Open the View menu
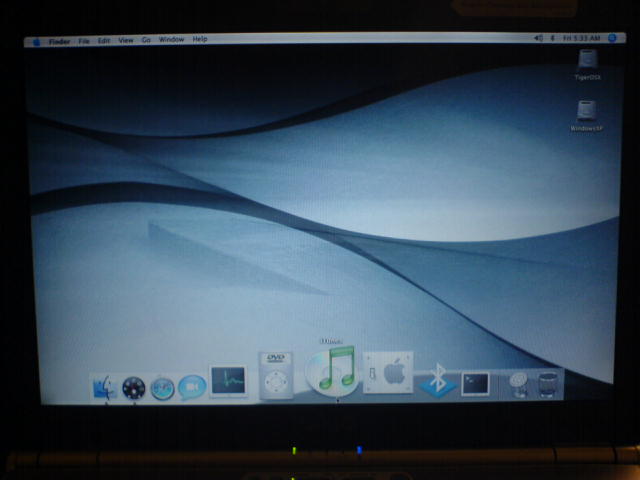640x480 pixels. pyautogui.click(x=126, y=40)
